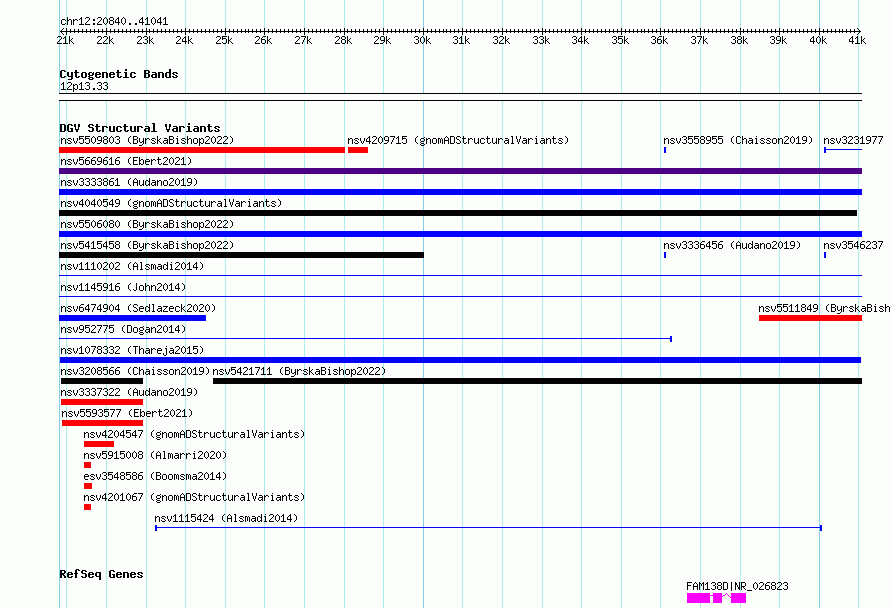Screen dimensions: 890x608
Task: Click the nsv5415458 (ByrskaBishop2022) label
Action: point(147,245)
